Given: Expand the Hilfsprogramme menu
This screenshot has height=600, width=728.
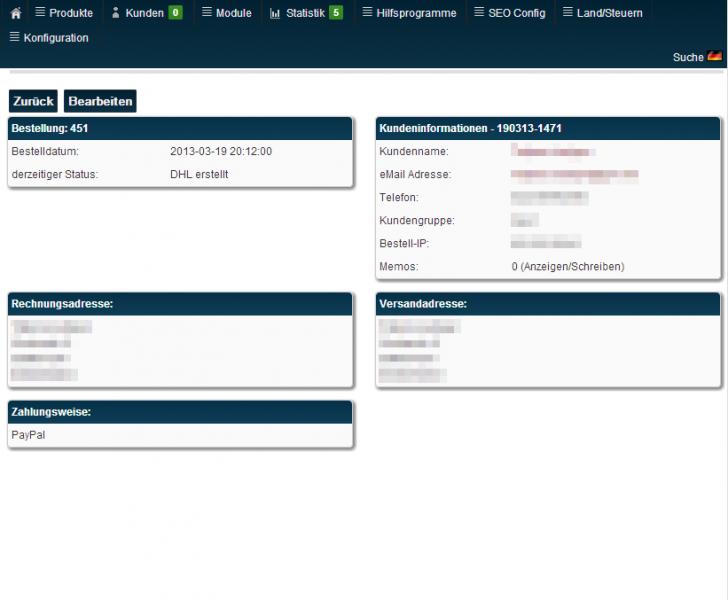Looking at the screenshot, I should tap(416, 13).
